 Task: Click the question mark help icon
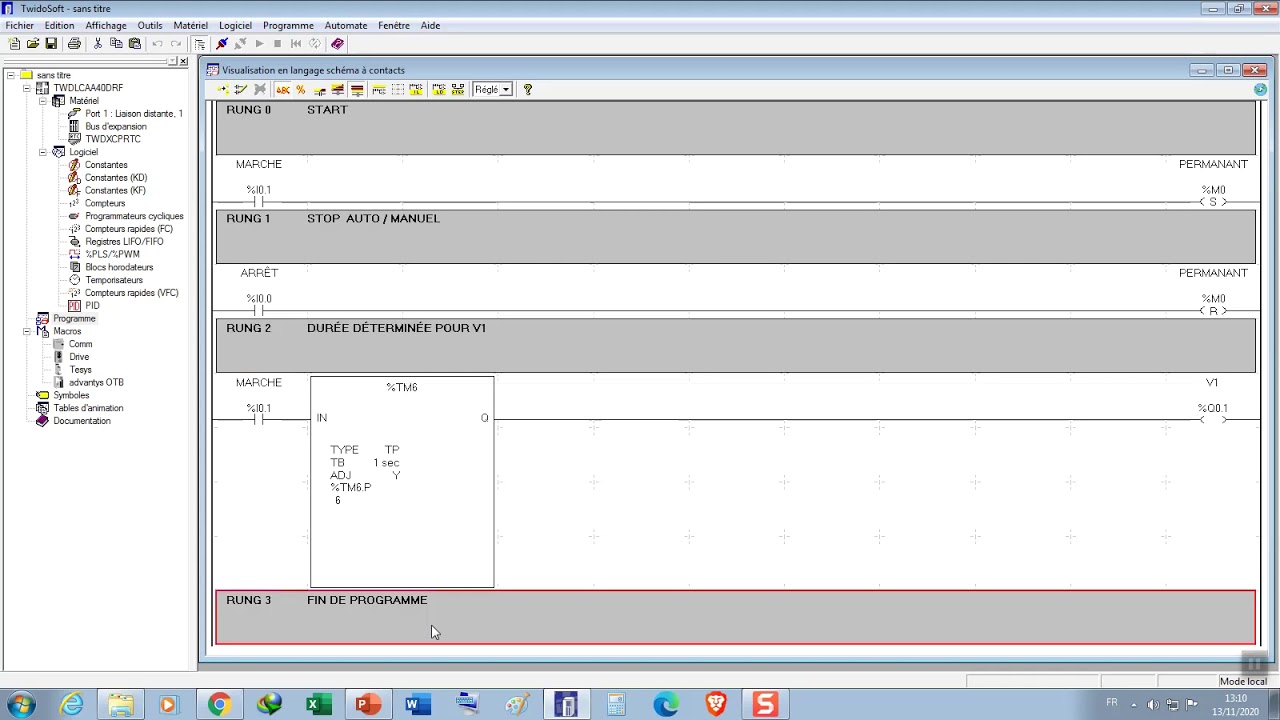click(528, 90)
